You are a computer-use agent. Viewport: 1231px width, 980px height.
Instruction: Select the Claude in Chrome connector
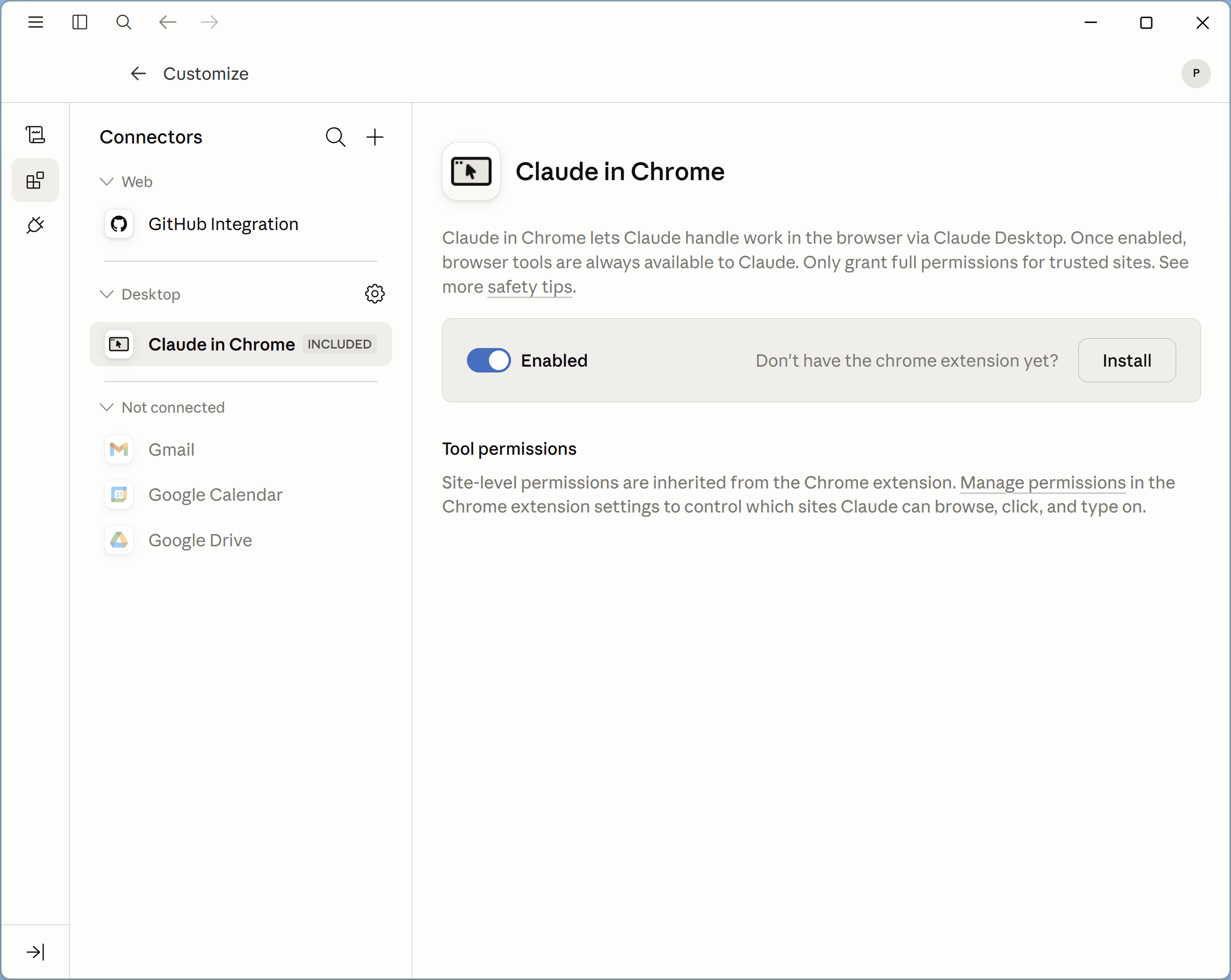[x=240, y=345]
